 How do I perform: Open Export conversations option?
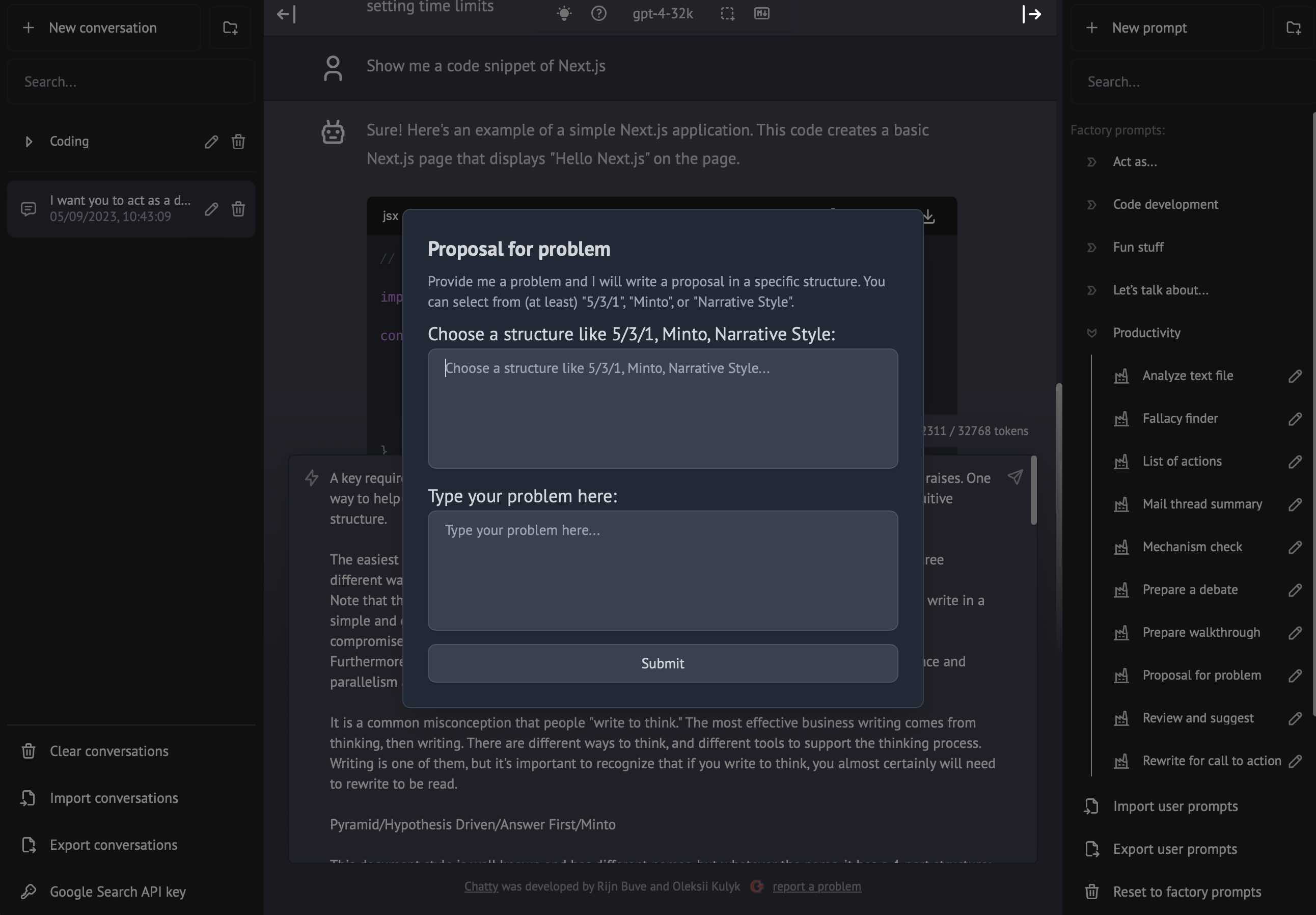(114, 845)
